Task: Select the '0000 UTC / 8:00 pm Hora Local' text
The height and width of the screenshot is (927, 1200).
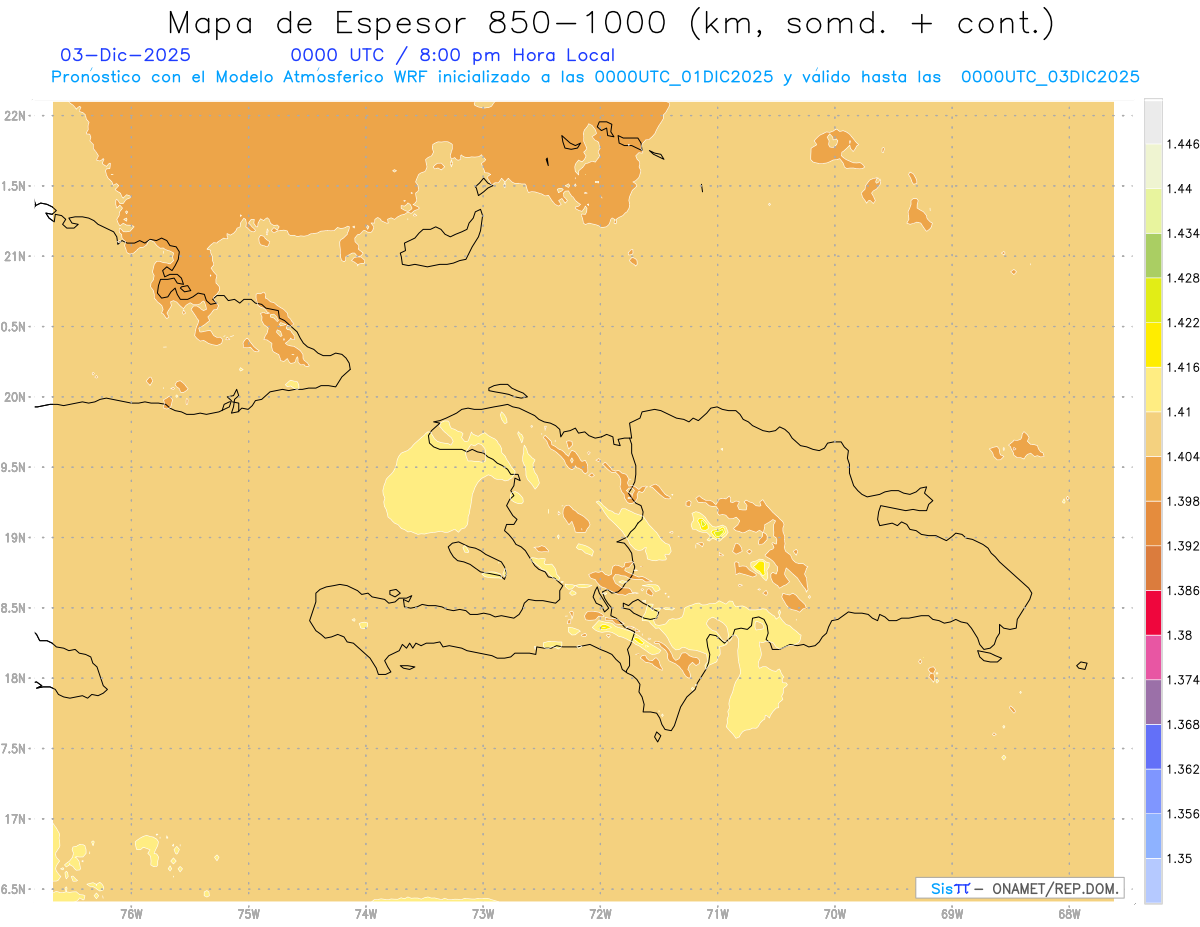Action: click(x=452, y=55)
